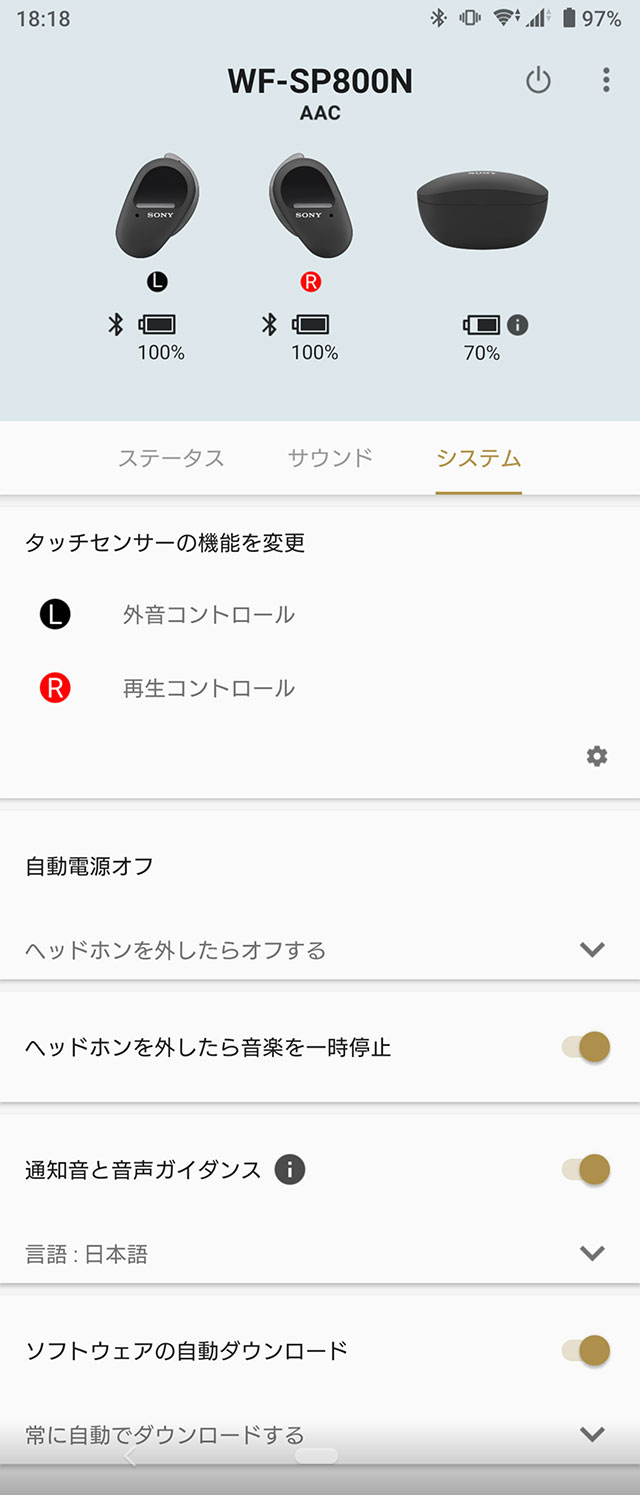The image size is (640, 1495).
Task: Tap the black L icon for 外音コントロール
Action: (55, 614)
